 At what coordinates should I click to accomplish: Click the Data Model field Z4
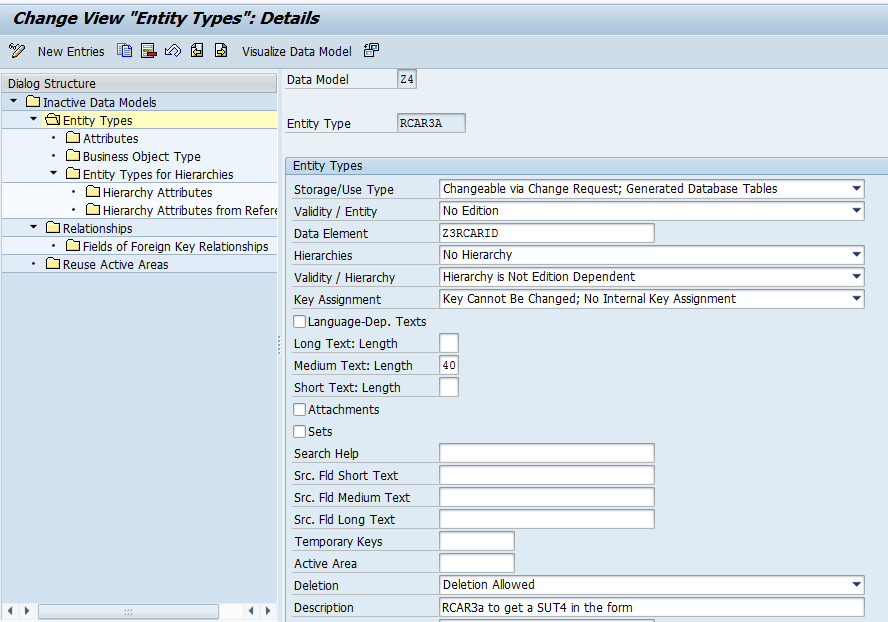[407, 79]
